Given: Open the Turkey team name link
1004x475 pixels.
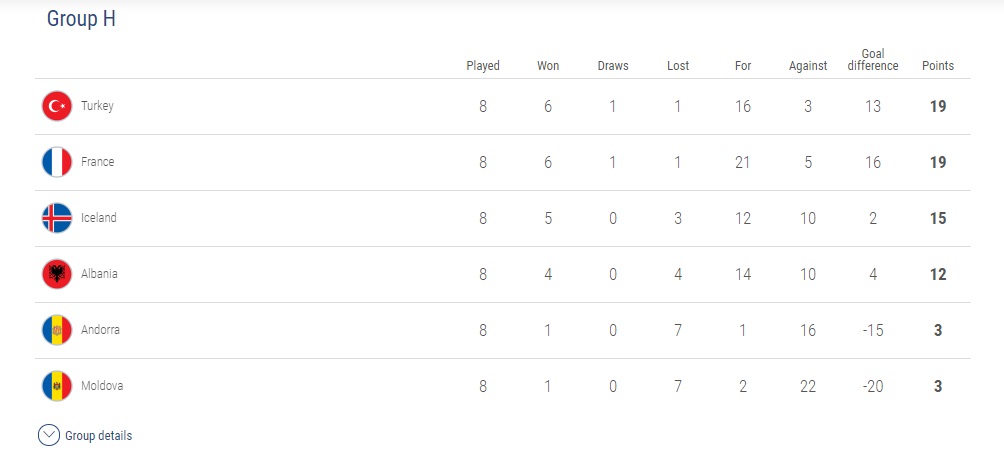Looking at the screenshot, I should [x=97, y=106].
